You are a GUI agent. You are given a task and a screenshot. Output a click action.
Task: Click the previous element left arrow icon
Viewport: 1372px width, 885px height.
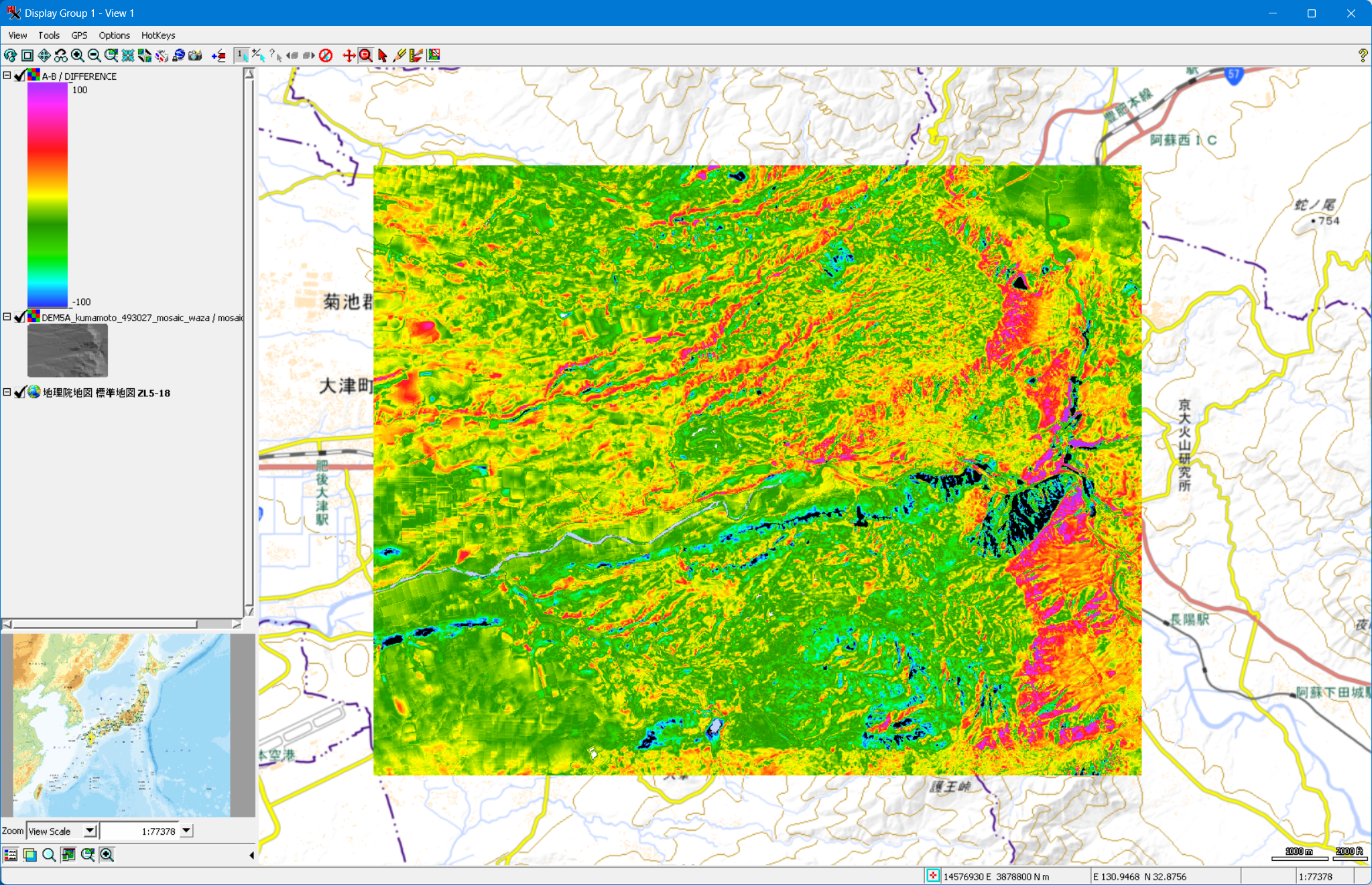(x=292, y=56)
